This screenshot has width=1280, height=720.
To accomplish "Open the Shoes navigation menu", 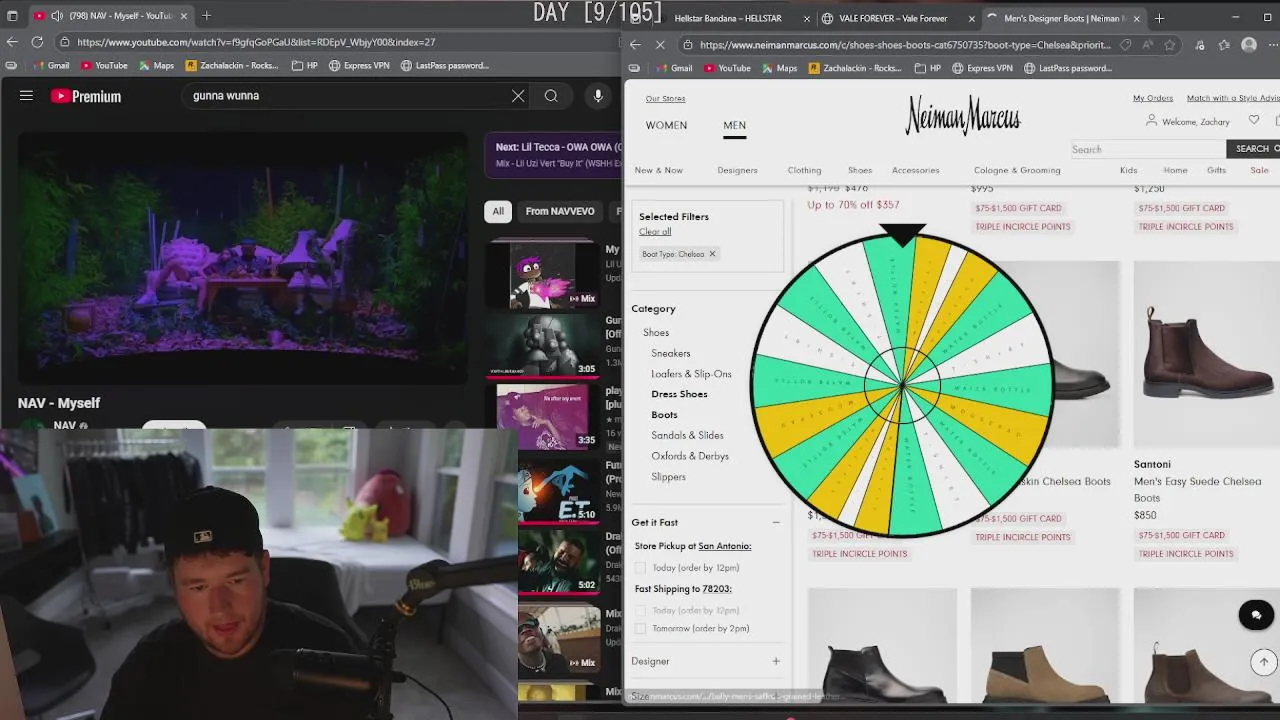I will [x=860, y=170].
